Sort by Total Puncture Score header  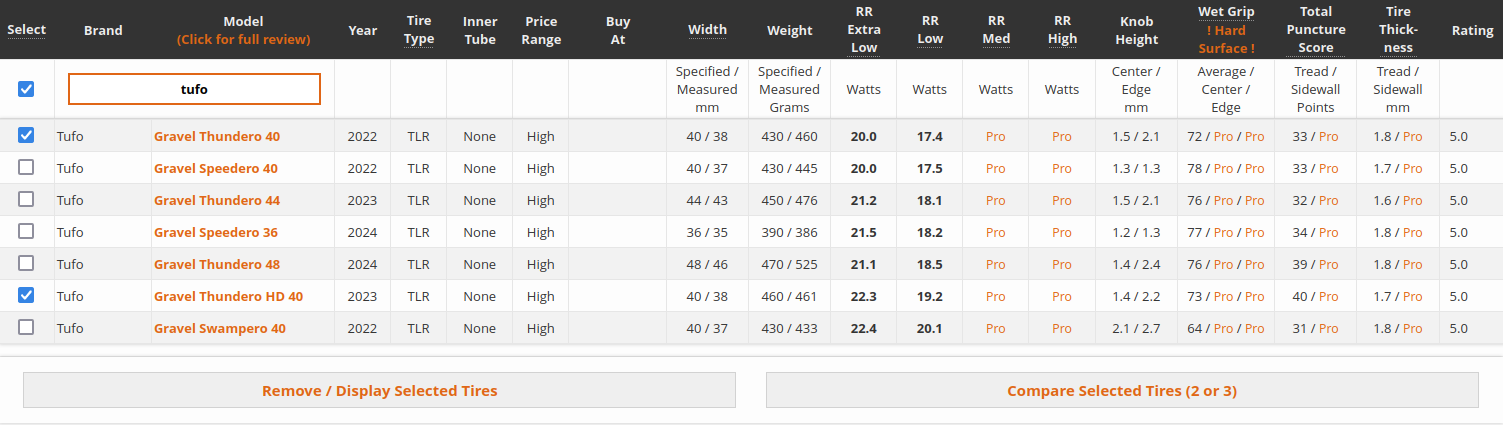point(1314,30)
